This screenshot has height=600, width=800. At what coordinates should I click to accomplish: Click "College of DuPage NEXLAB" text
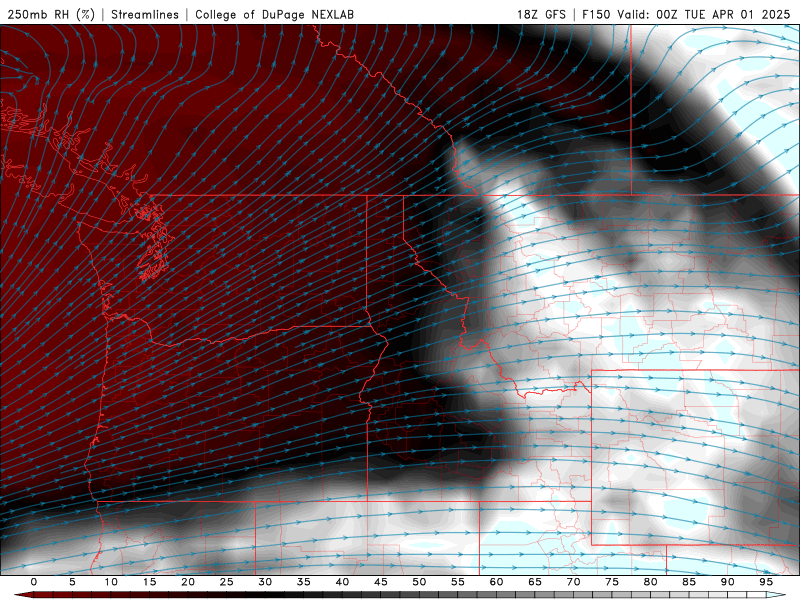tap(274, 14)
